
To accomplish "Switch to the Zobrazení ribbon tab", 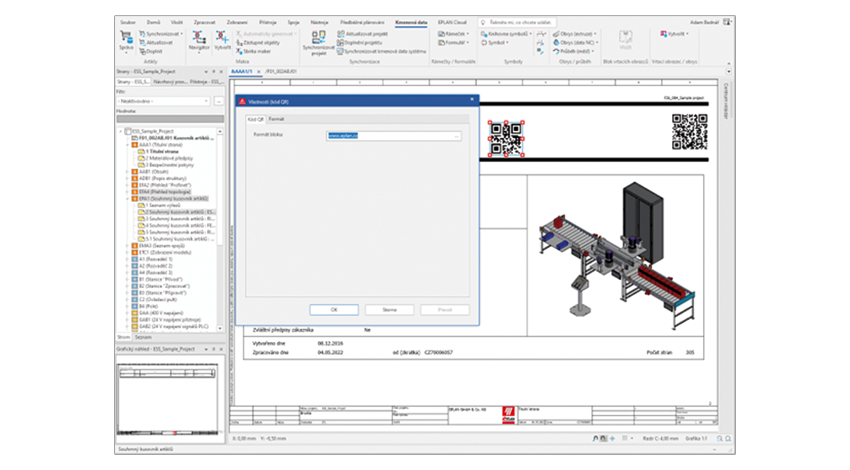I will coord(237,22).
